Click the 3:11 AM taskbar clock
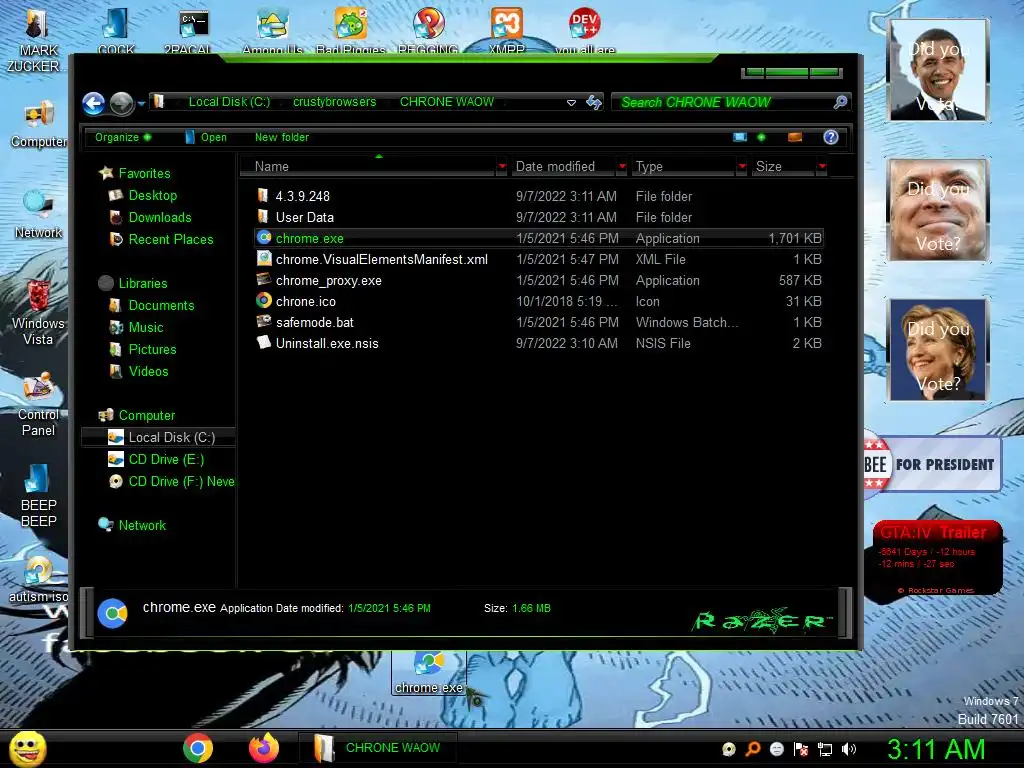Screen dimensions: 1024x768 pyautogui.click(x=936, y=749)
